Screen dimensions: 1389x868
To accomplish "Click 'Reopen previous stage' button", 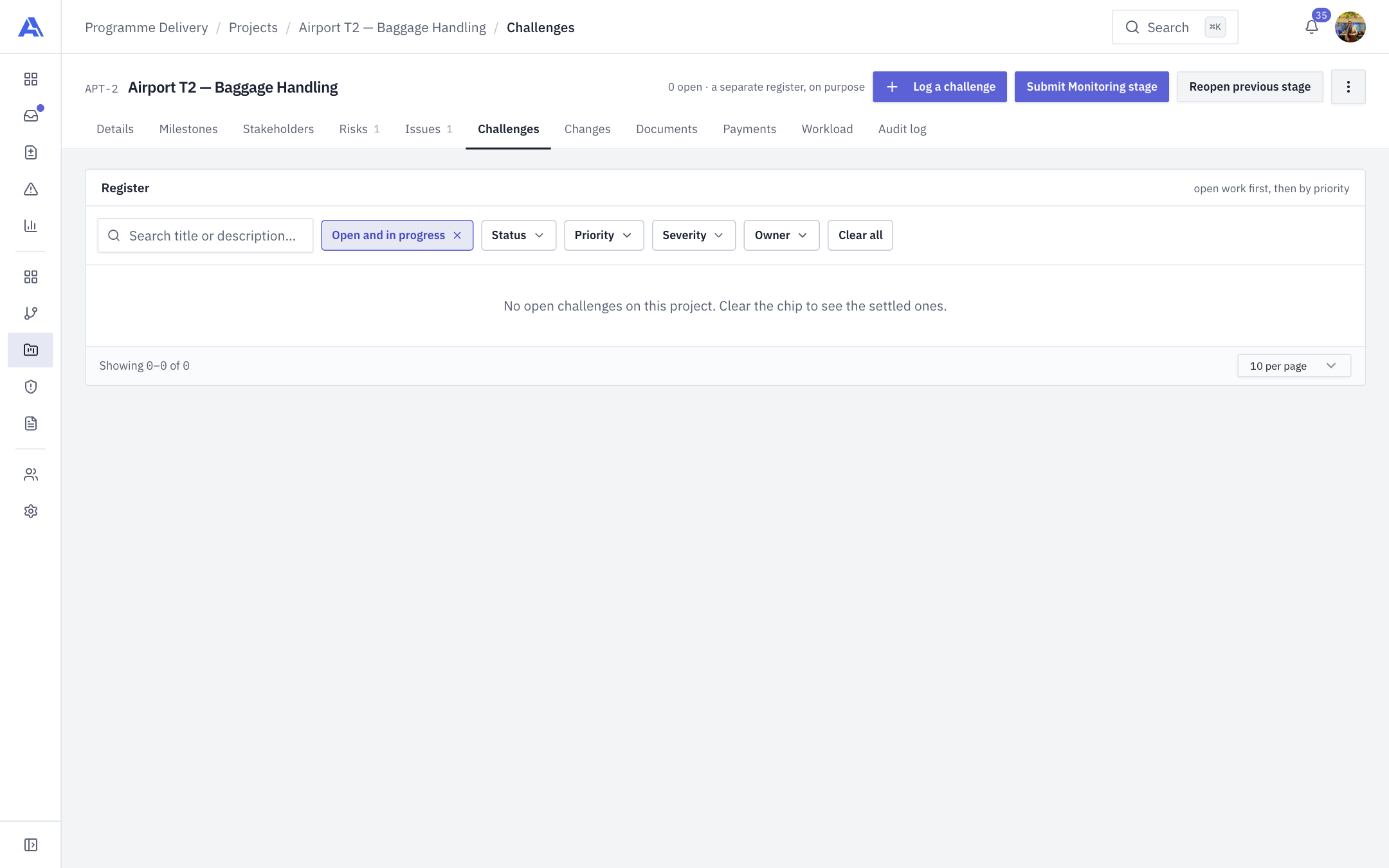I will coord(1249,87).
